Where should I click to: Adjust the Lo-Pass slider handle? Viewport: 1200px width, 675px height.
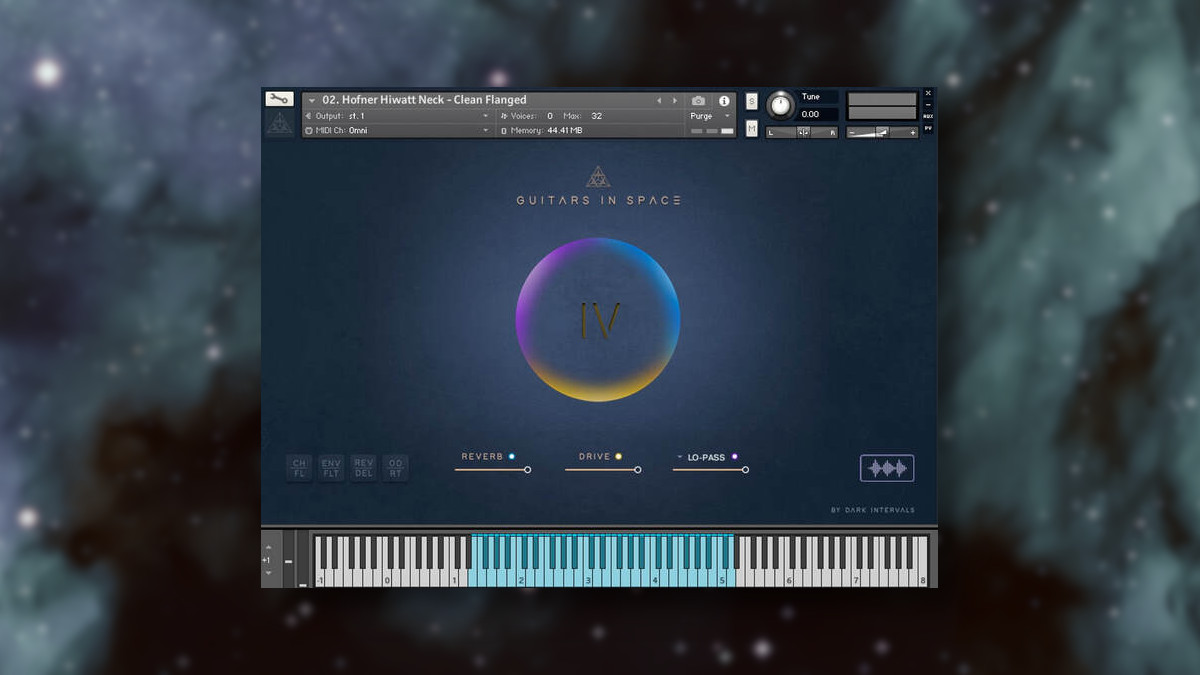(x=745, y=469)
